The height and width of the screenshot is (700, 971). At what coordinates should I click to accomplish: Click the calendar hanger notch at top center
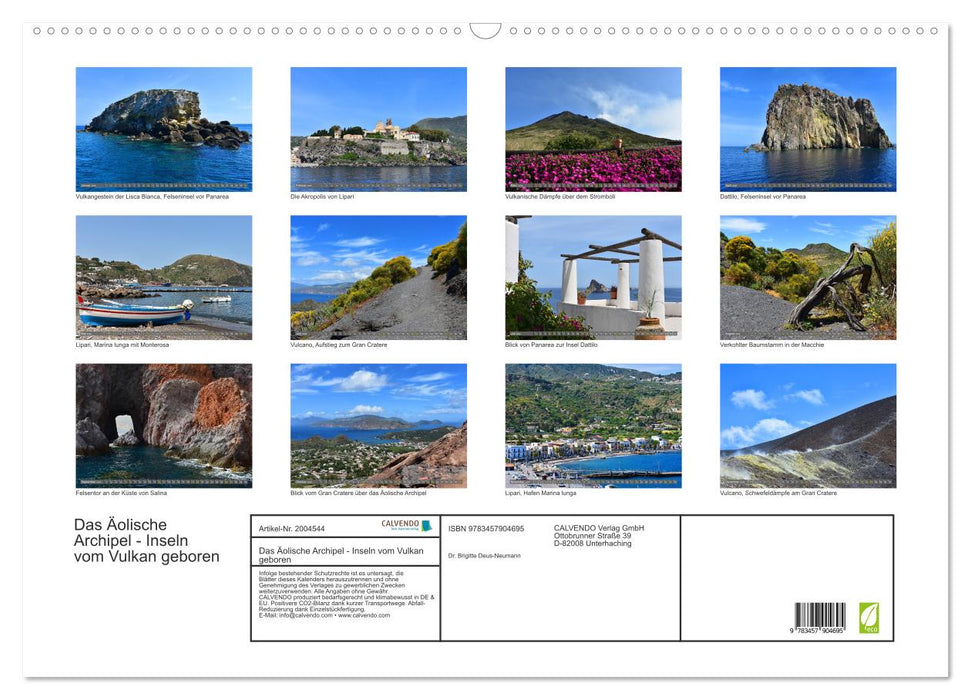coord(485,31)
